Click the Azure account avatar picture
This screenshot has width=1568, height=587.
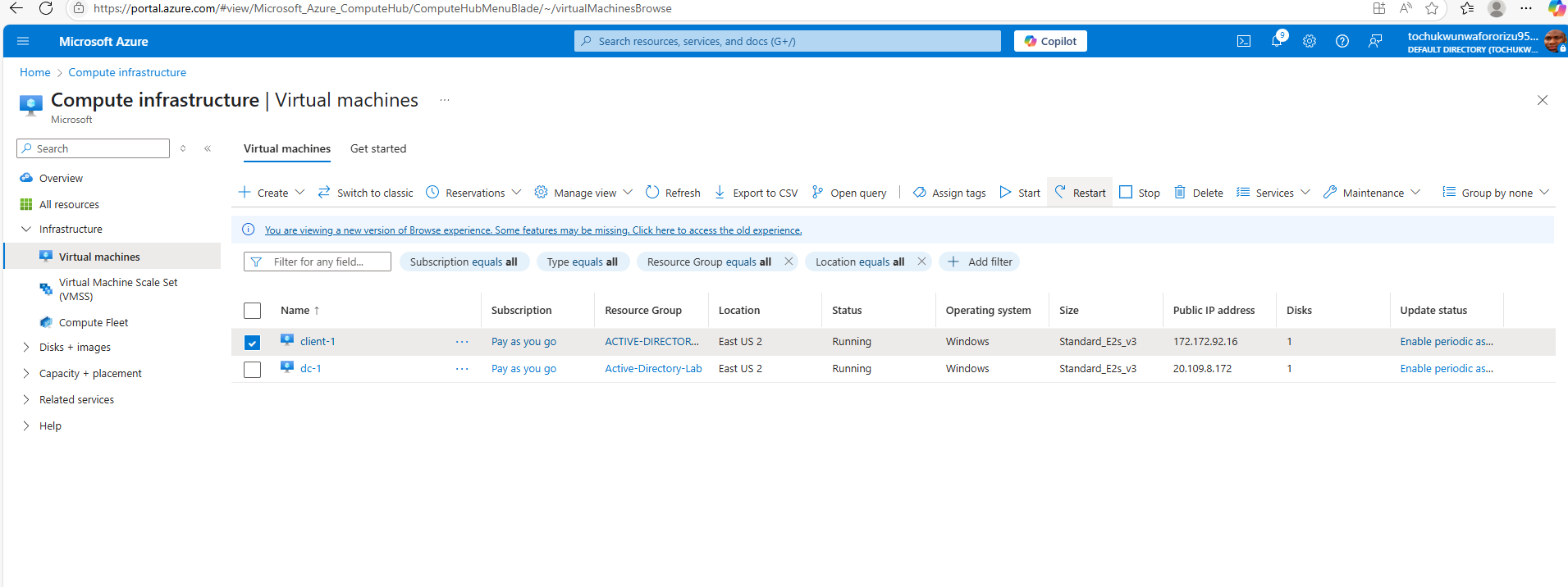coord(1554,41)
